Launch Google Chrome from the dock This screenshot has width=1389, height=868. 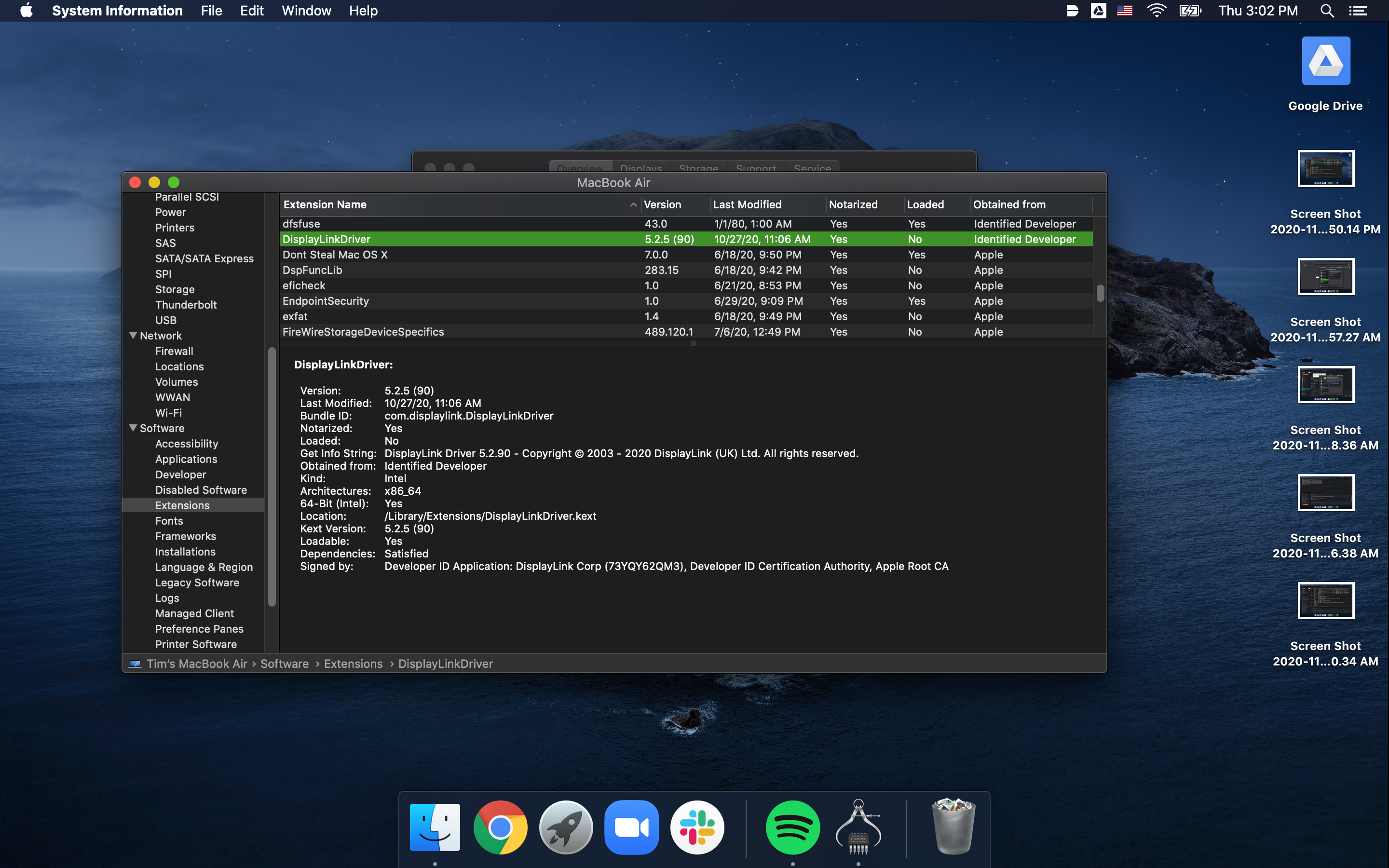[500, 827]
